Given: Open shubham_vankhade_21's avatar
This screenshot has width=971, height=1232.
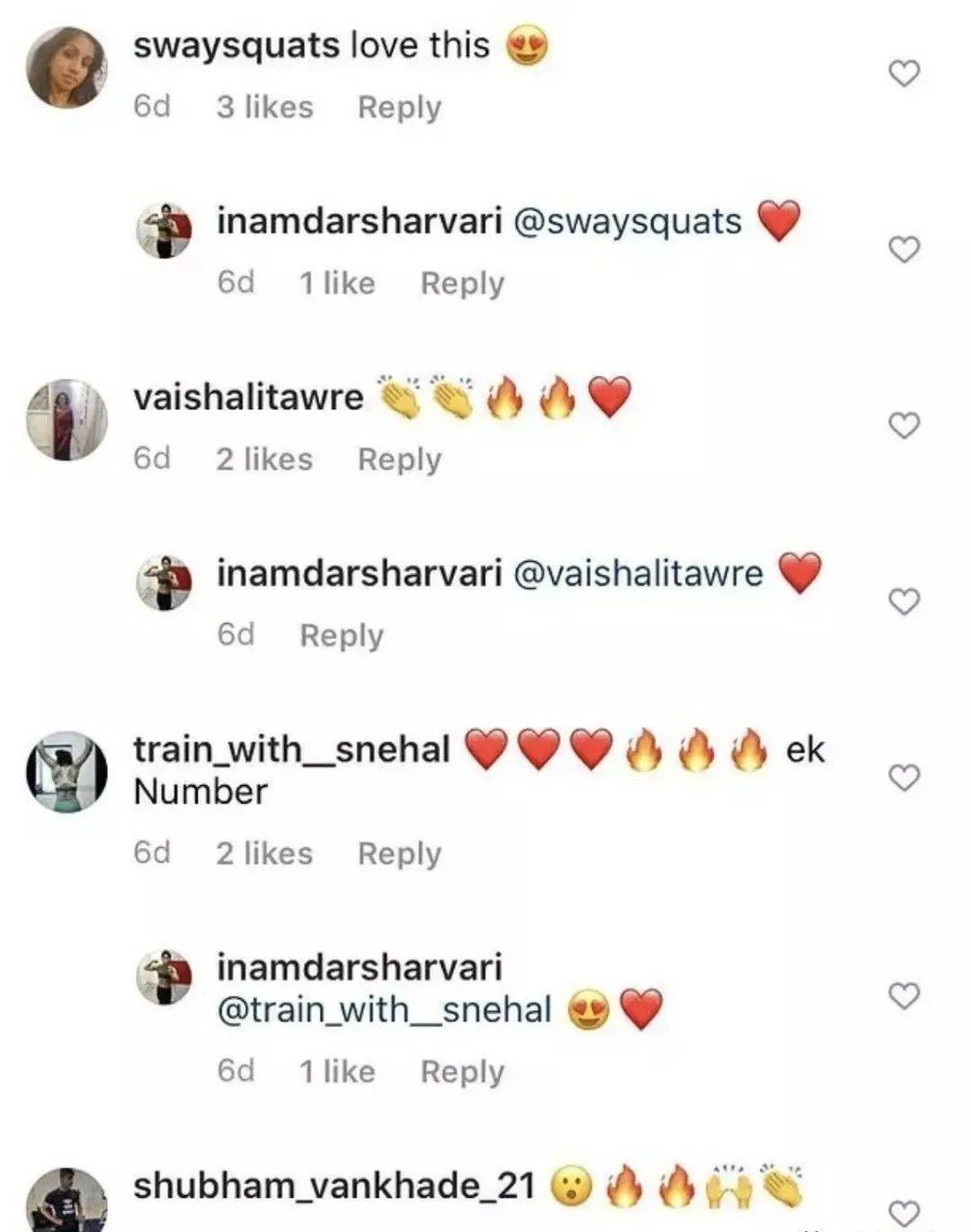Looking at the screenshot, I should pyautogui.click(x=67, y=1201).
